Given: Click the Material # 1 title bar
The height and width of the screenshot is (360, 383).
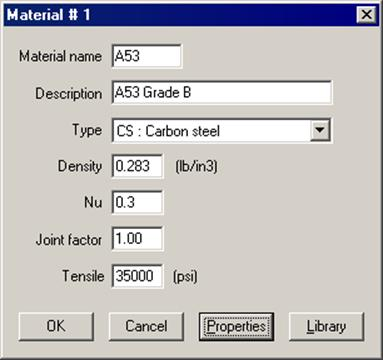Looking at the screenshot, I should click(x=191, y=15).
